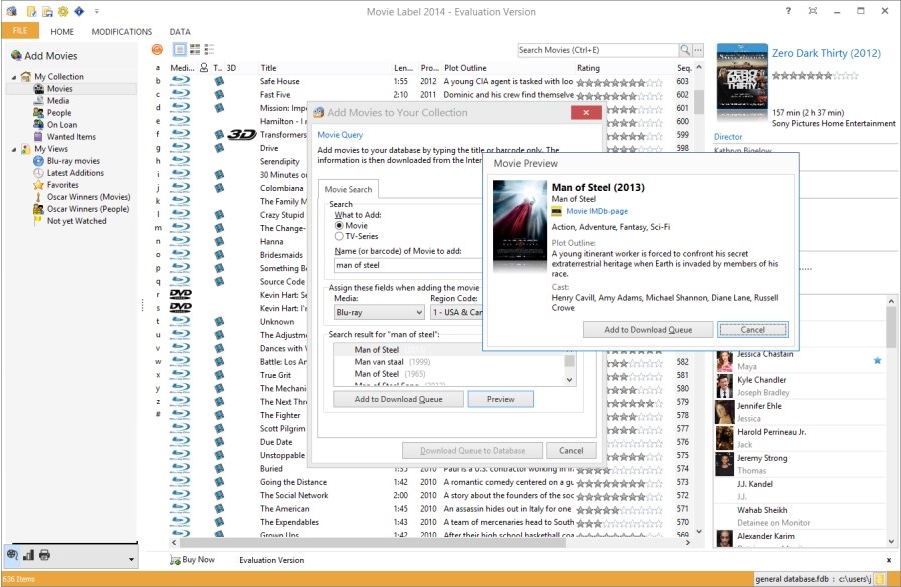Open the search options ellipsis button

(x=698, y=50)
